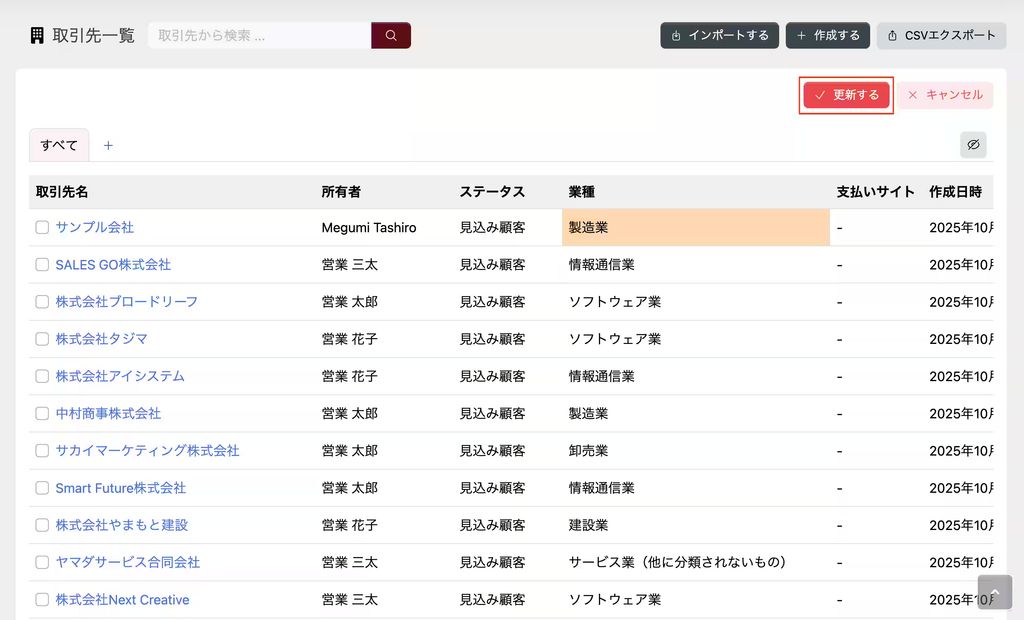Image resolution: width=1024 pixels, height=620 pixels.
Task: Click 業種 column header
Action: (582, 192)
